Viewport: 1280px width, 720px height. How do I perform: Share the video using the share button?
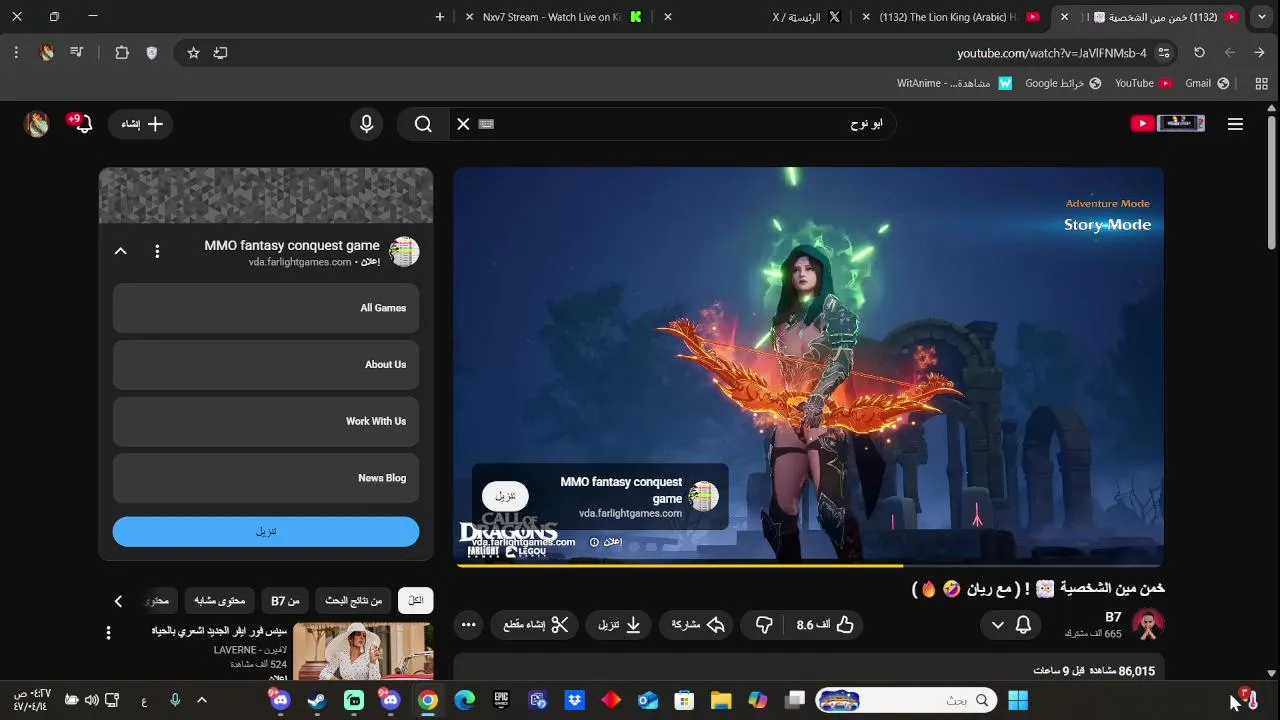pyautogui.click(x=697, y=625)
